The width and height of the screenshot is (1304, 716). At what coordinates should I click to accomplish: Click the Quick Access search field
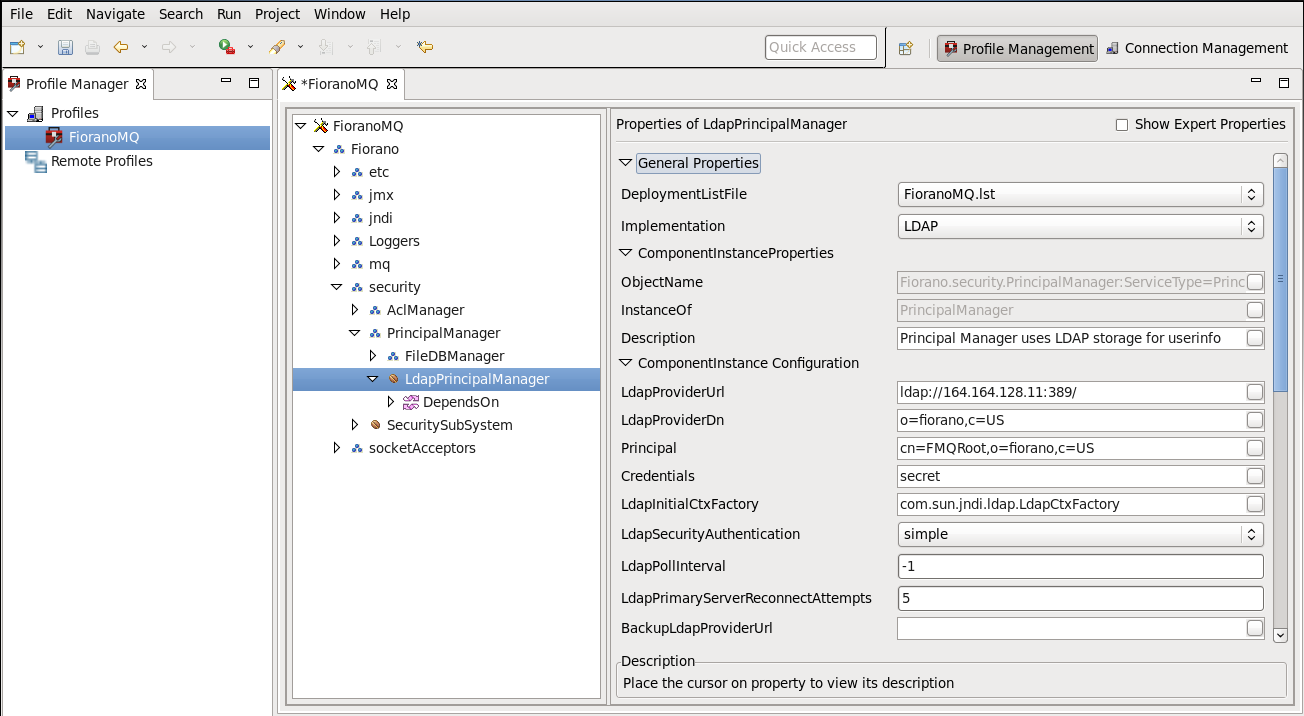(821, 47)
